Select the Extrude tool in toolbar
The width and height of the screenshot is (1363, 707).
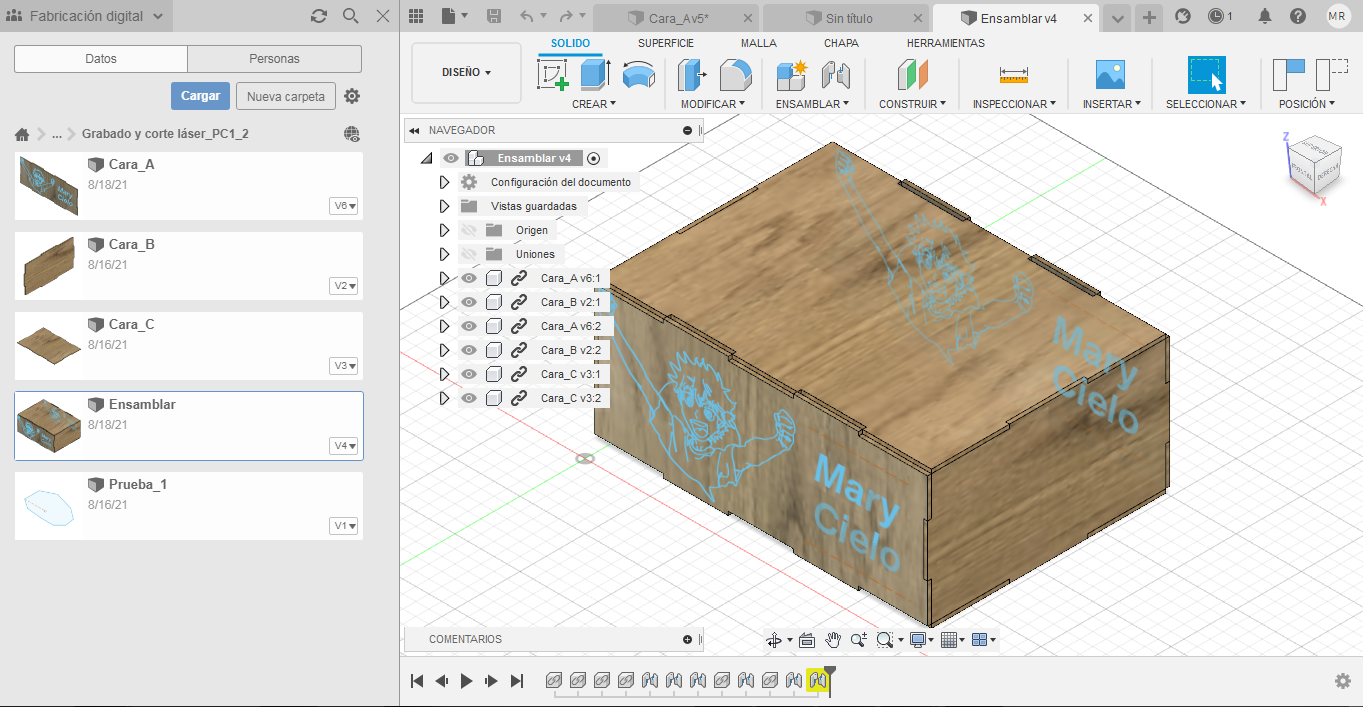[595, 75]
